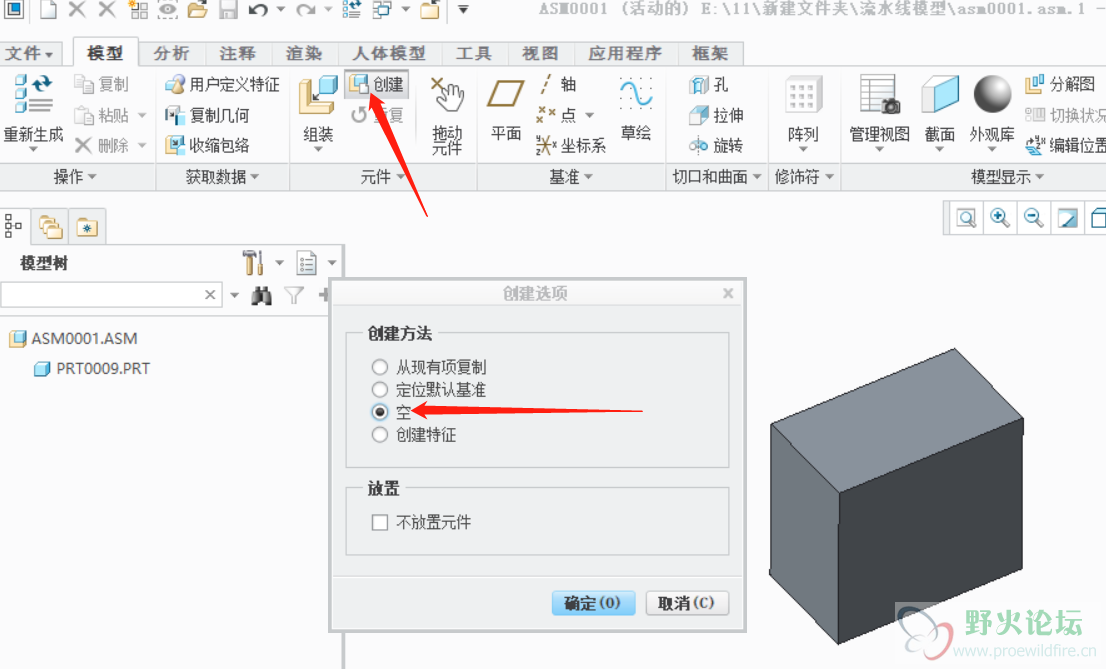Viewport: 1106px width, 669px height.
Task: Click the Undo arrow icon
Action: pos(259,9)
